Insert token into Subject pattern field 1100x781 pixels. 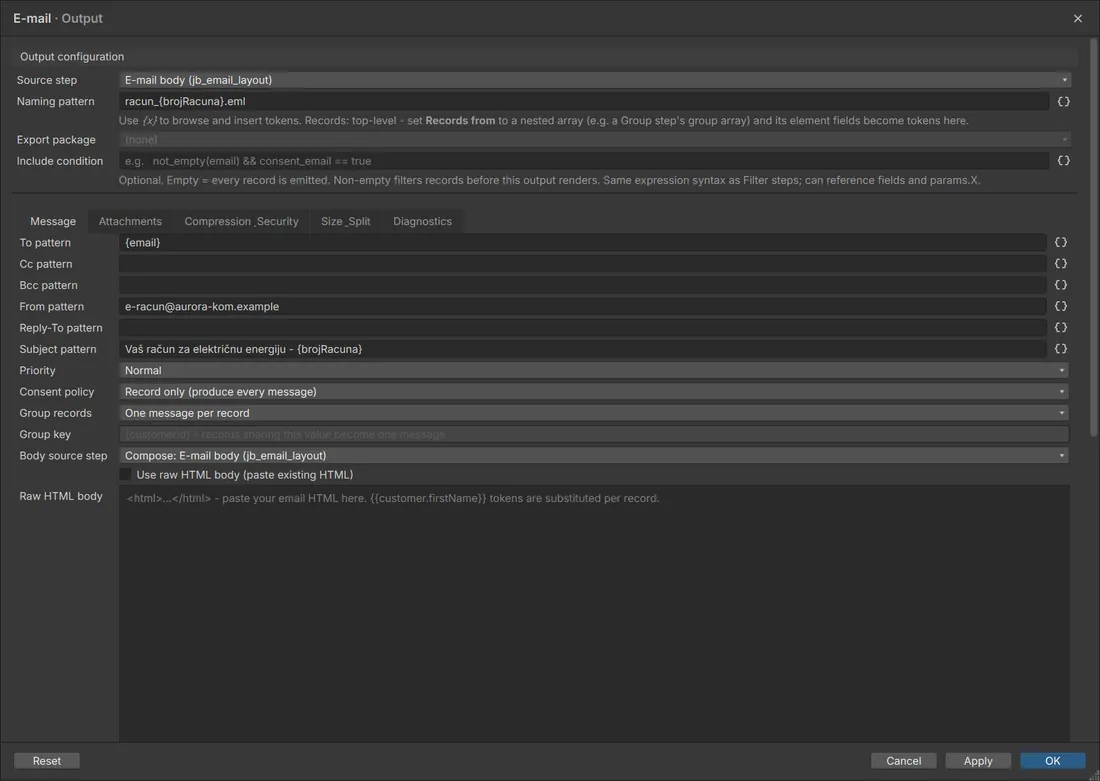pyautogui.click(x=1061, y=349)
